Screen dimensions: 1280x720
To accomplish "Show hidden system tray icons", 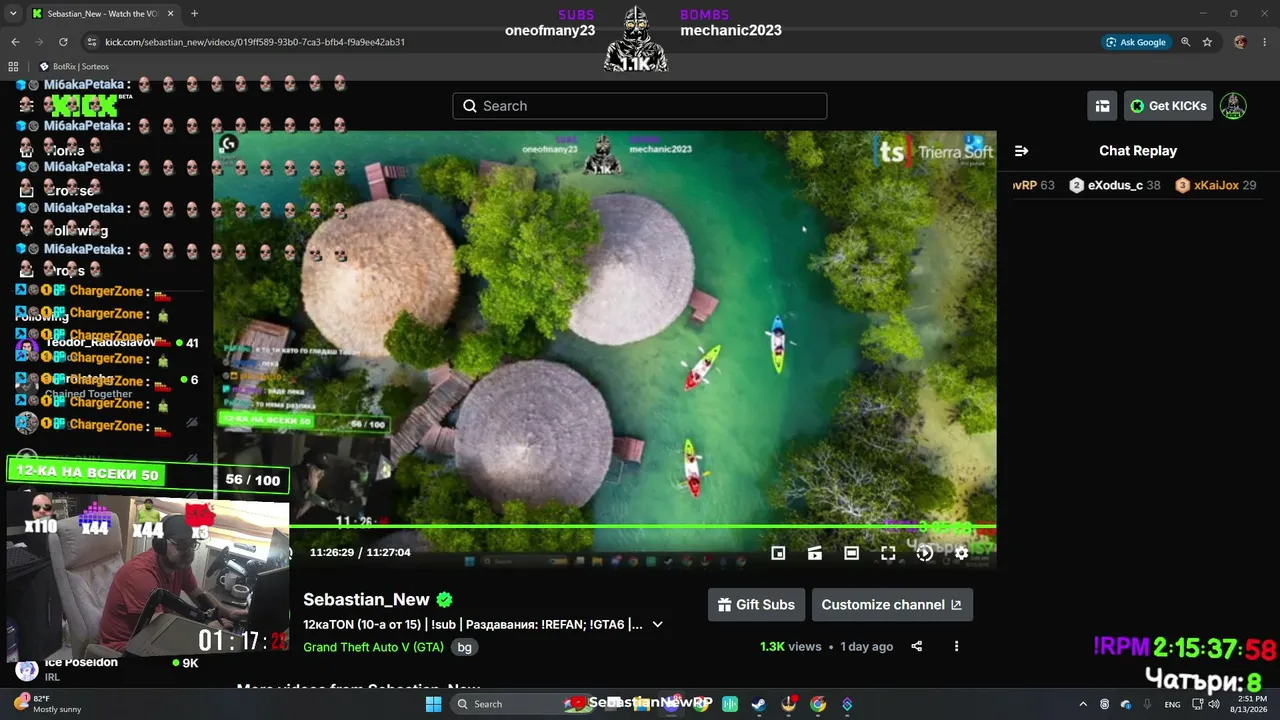I will pos(1083,704).
